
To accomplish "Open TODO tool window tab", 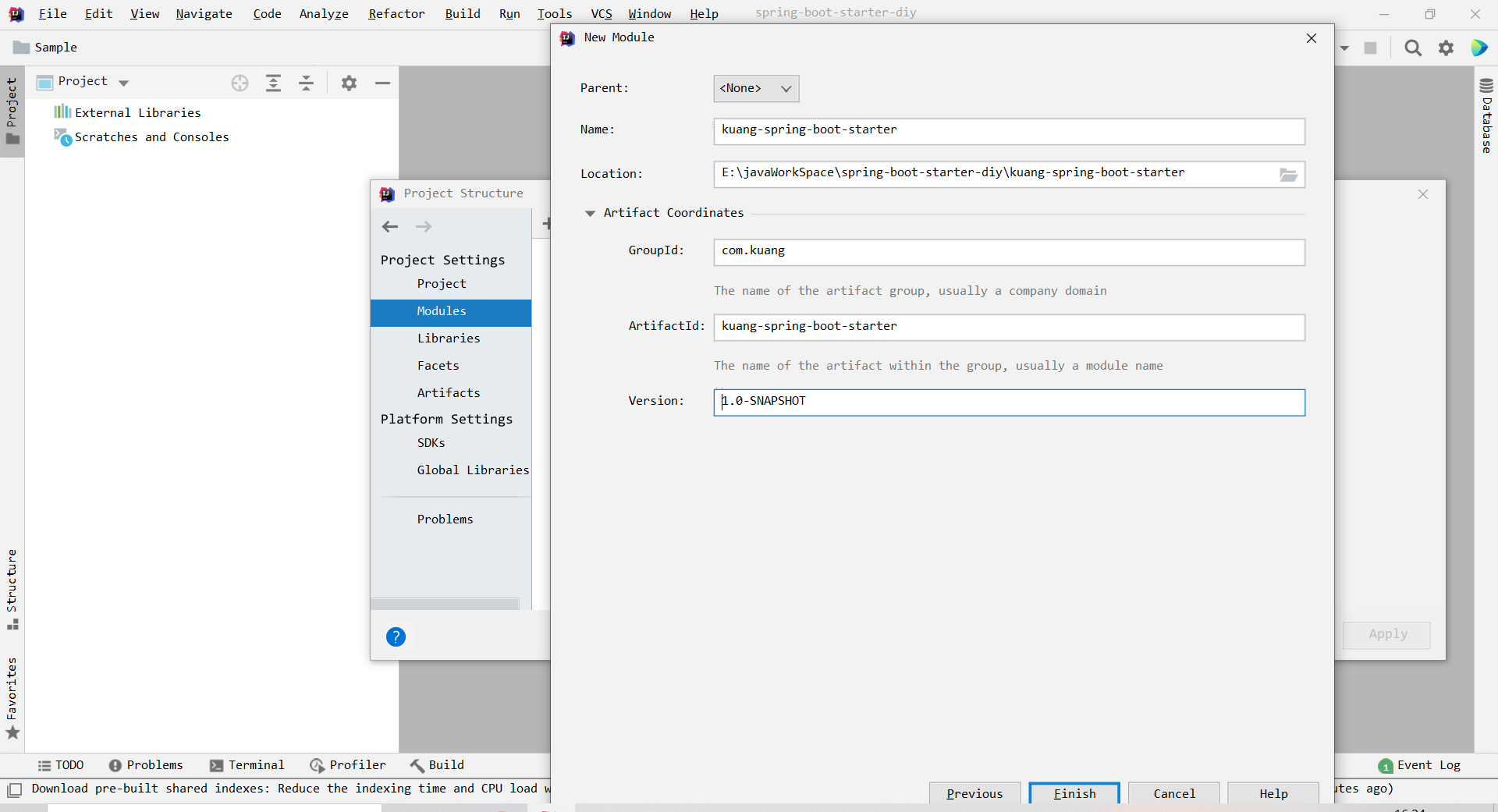I will [x=61, y=765].
